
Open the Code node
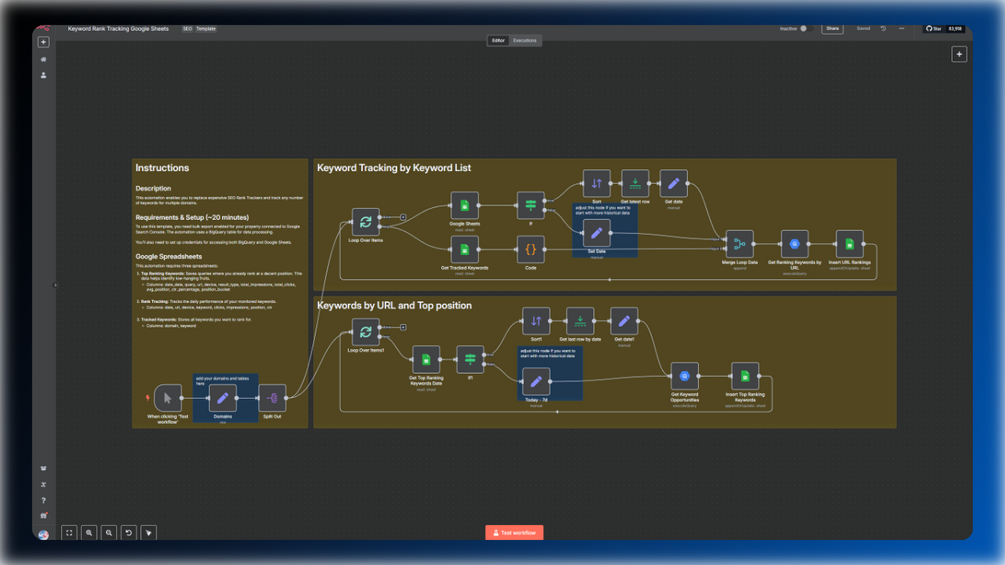(531, 250)
